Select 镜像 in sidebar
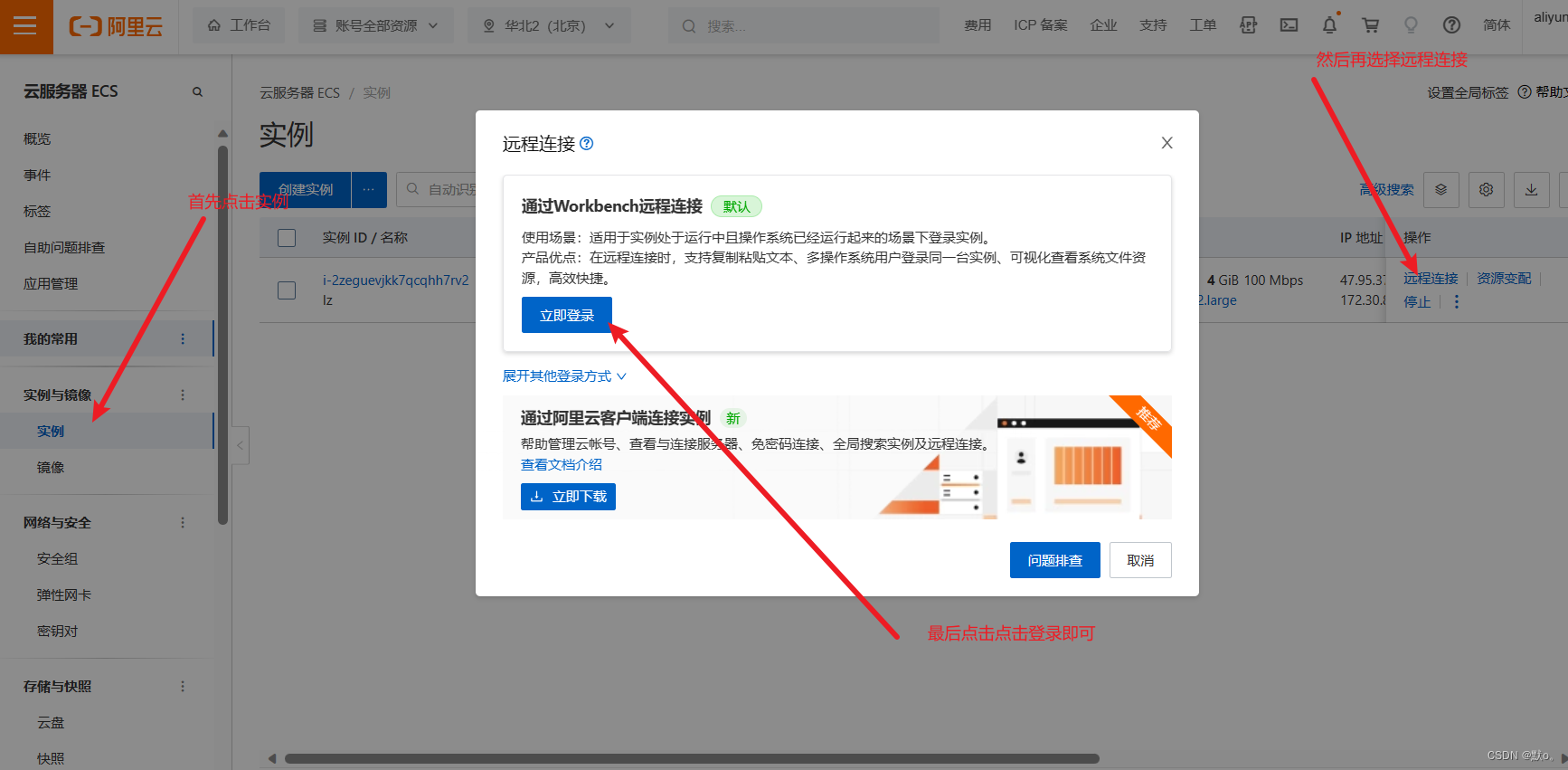 click(x=51, y=467)
